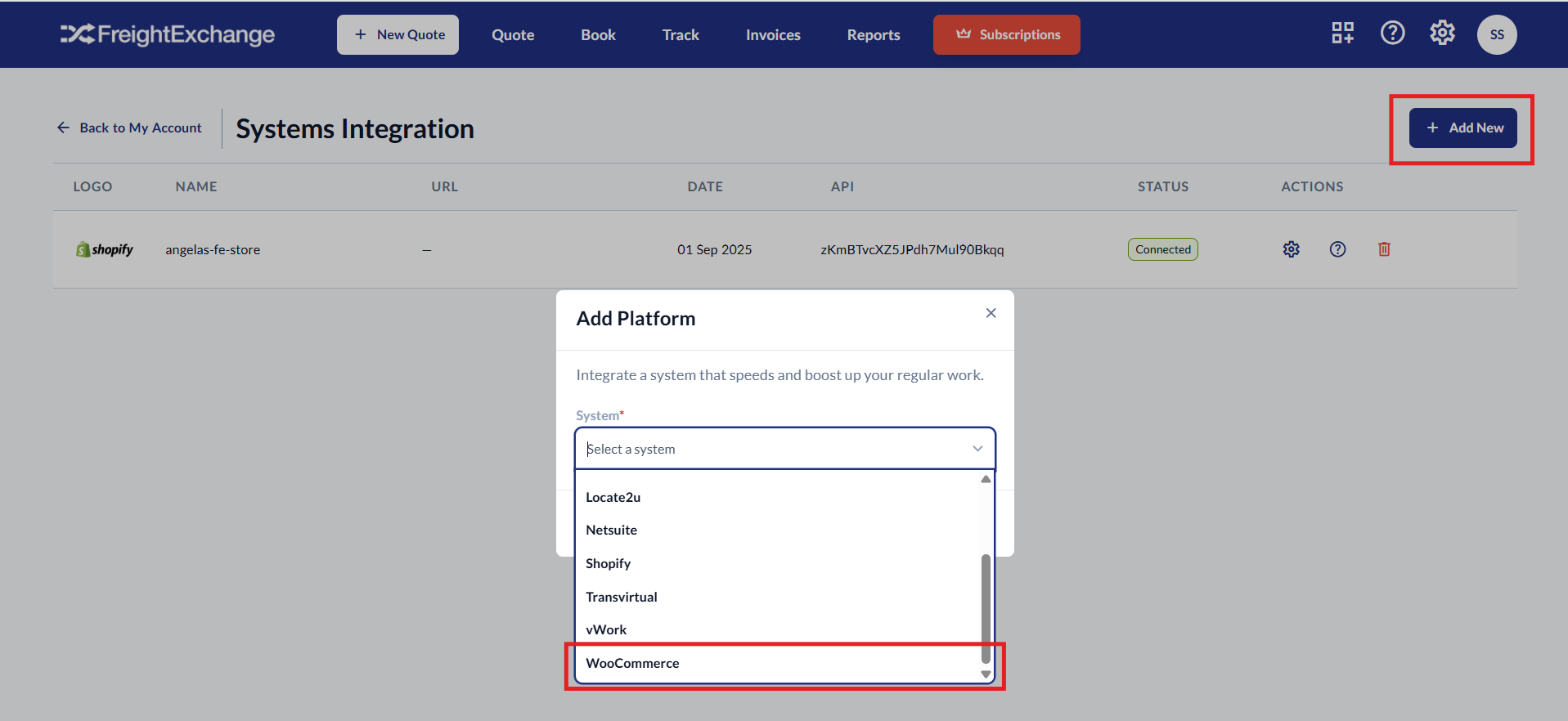Viewport: 1568px width, 721px height.
Task: Choose Netsuite from the system list
Action: click(778, 530)
